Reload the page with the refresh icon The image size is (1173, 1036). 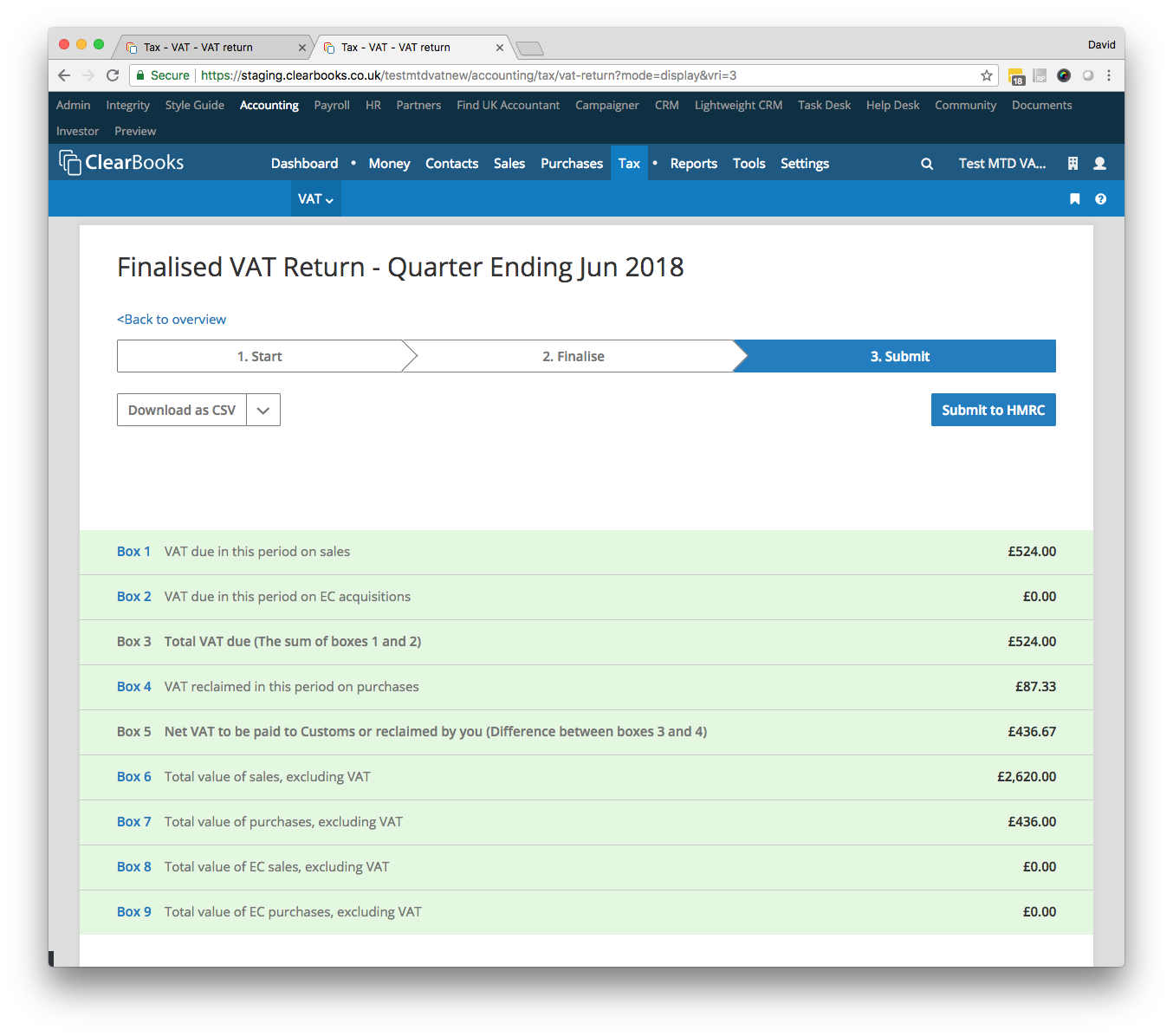113,75
